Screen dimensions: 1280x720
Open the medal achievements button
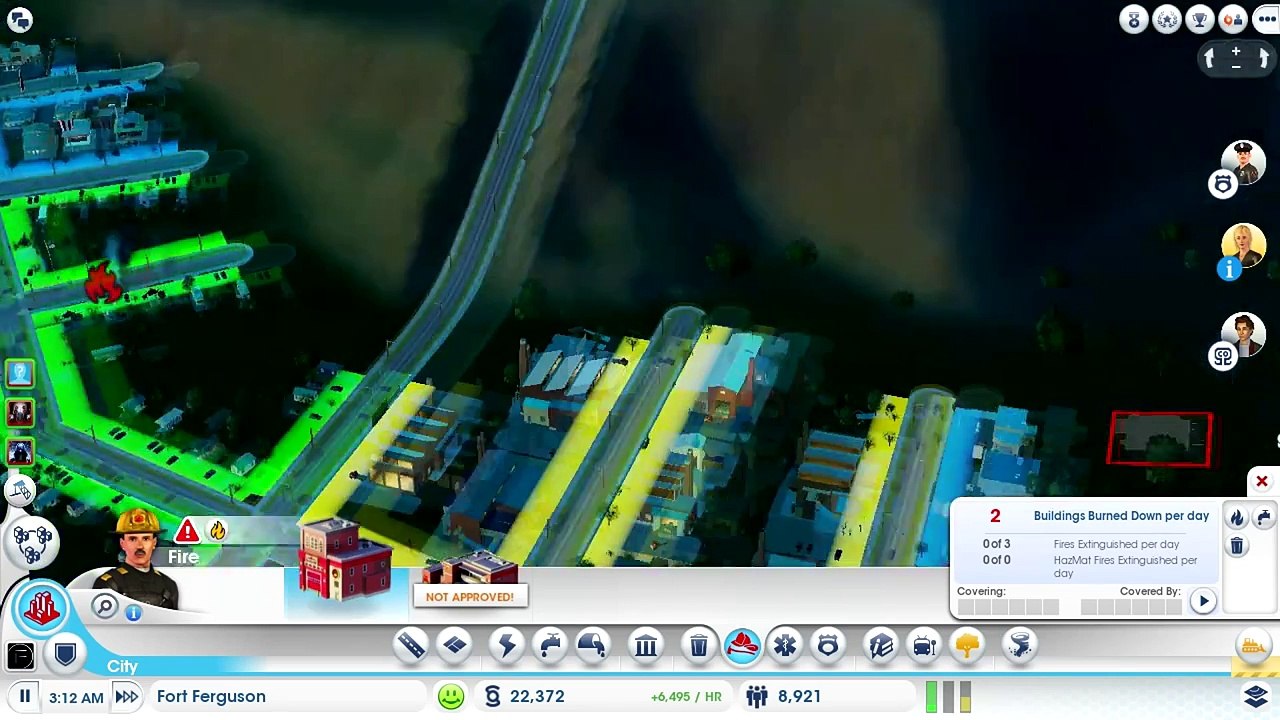coord(1133,19)
